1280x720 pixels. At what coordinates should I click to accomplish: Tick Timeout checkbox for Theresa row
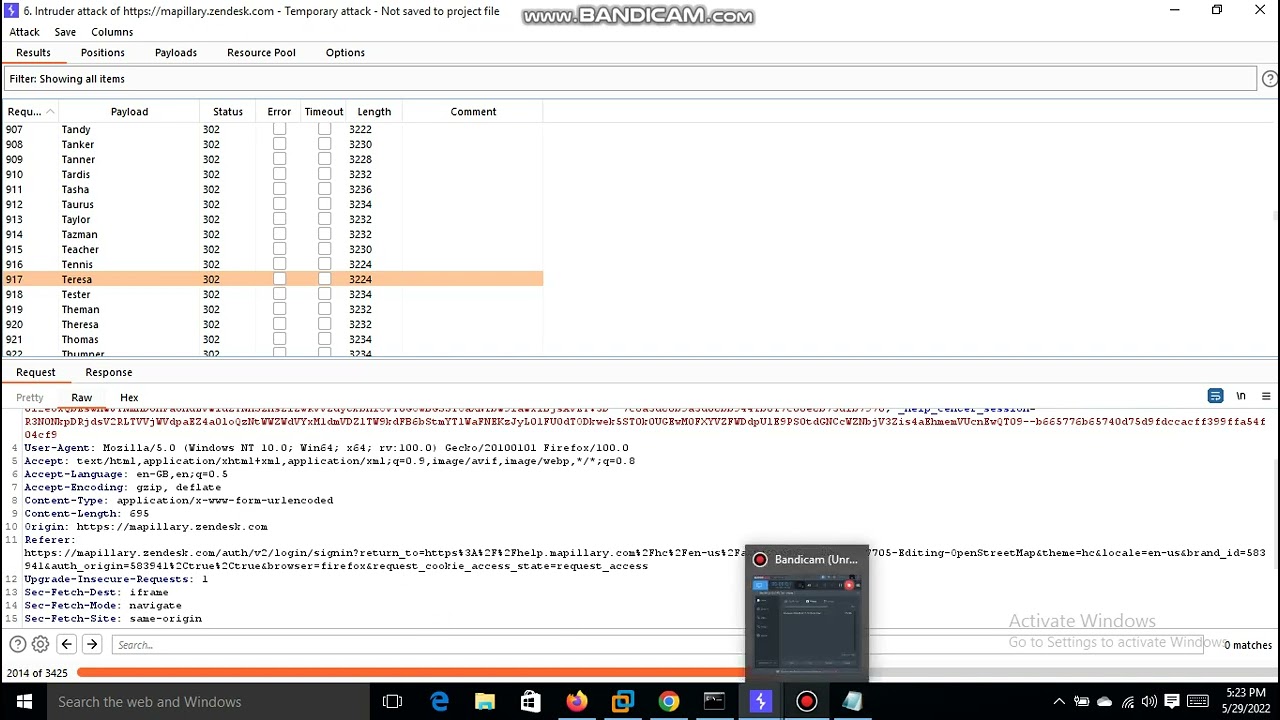[x=324, y=324]
